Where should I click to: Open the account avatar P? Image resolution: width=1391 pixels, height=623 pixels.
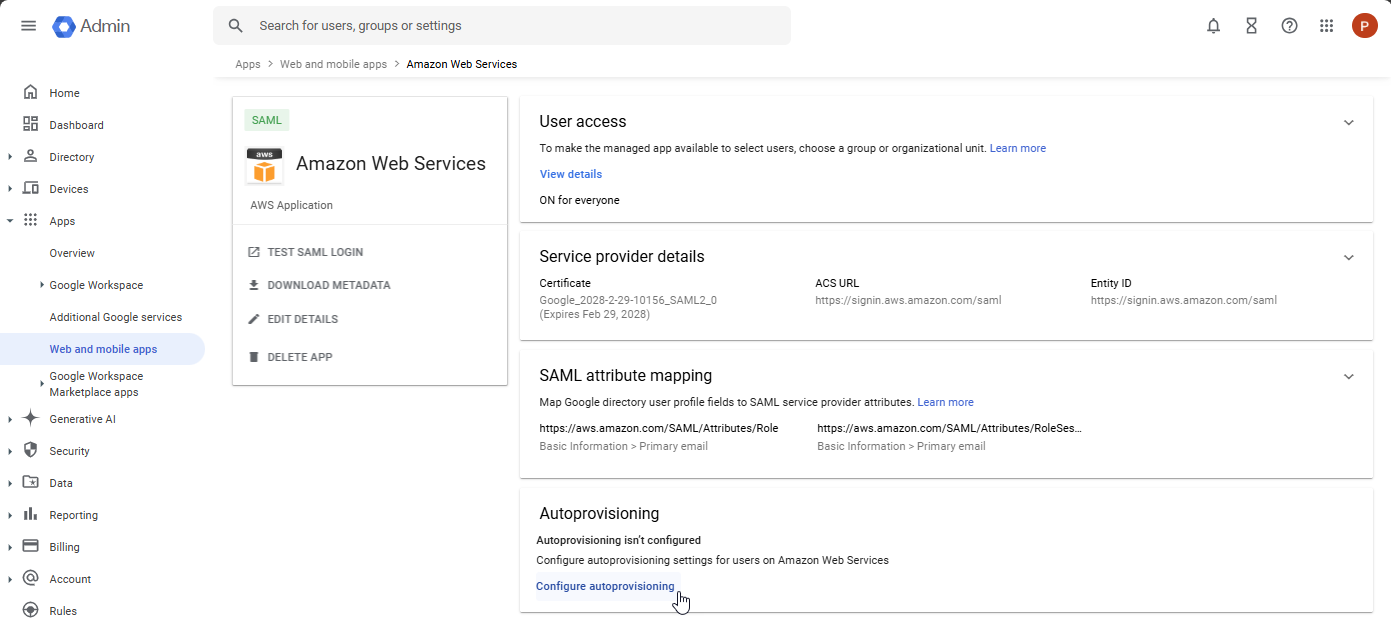1365,26
